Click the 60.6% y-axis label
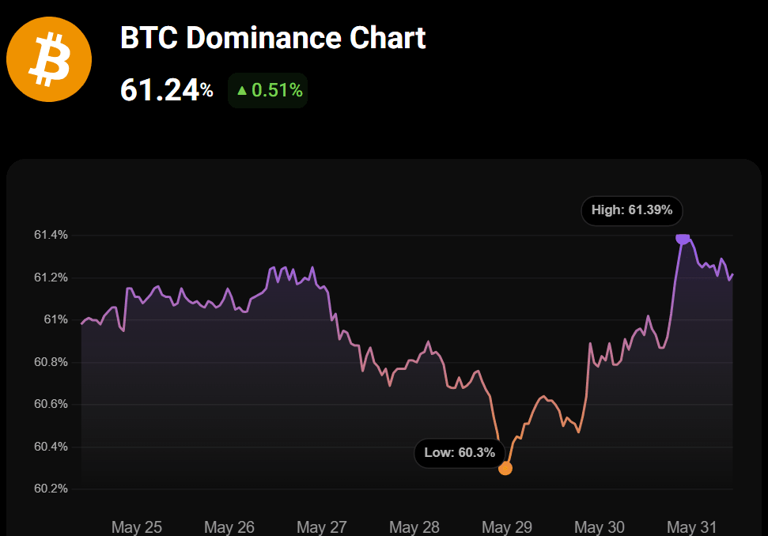Image resolution: width=768 pixels, height=536 pixels. pyautogui.click(x=50, y=404)
